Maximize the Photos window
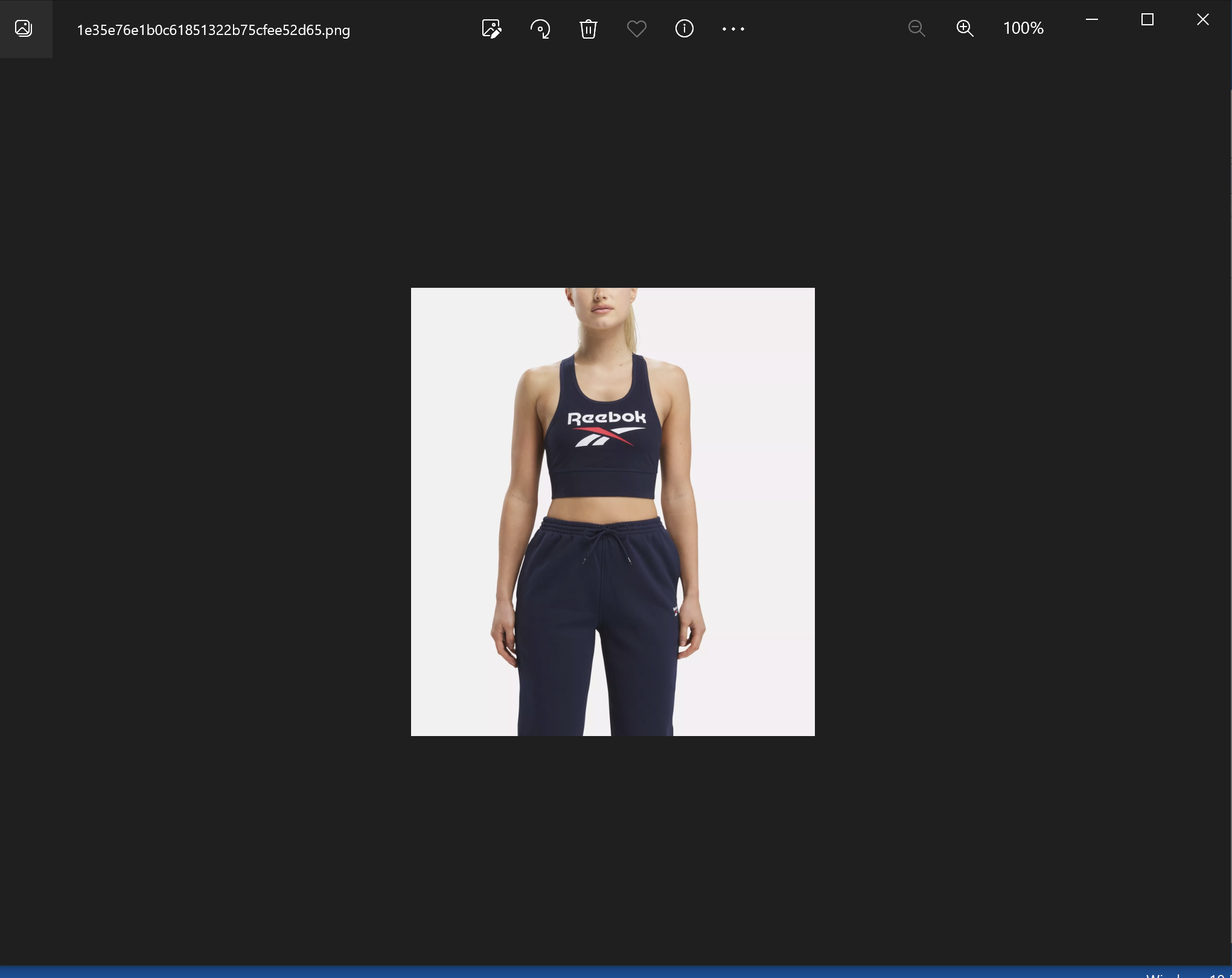The width and height of the screenshot is (1232, 978). tap(1147, 20)
